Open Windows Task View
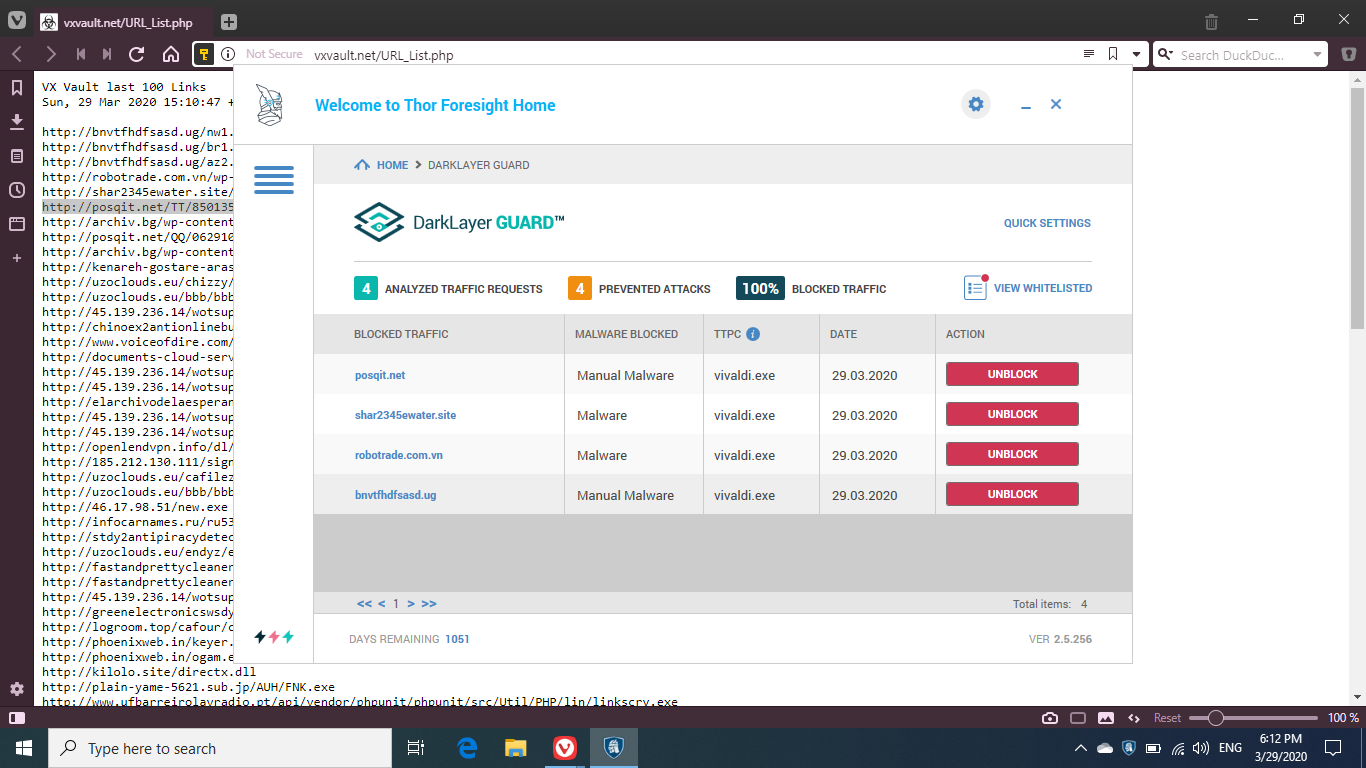1366x768 pixels. click(x=416, y=748)
